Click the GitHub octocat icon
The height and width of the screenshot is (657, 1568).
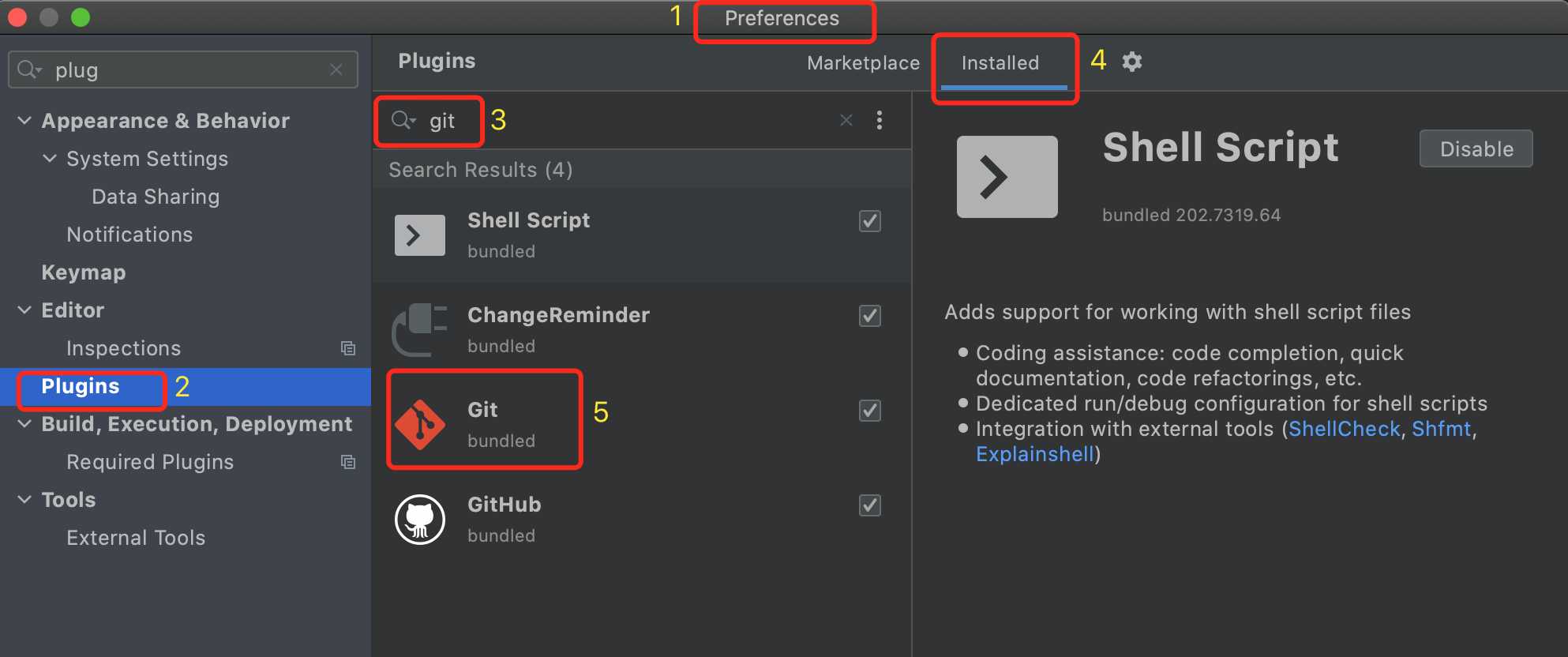pos(420,520)
